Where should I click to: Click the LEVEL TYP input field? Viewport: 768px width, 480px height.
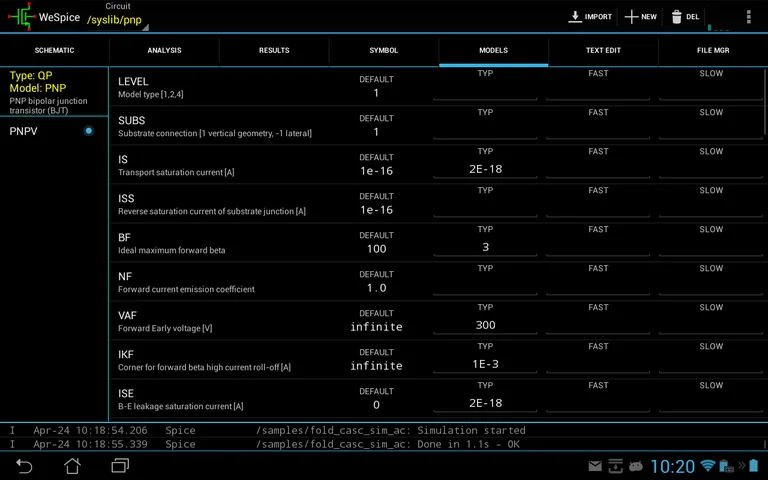(485, 90)
